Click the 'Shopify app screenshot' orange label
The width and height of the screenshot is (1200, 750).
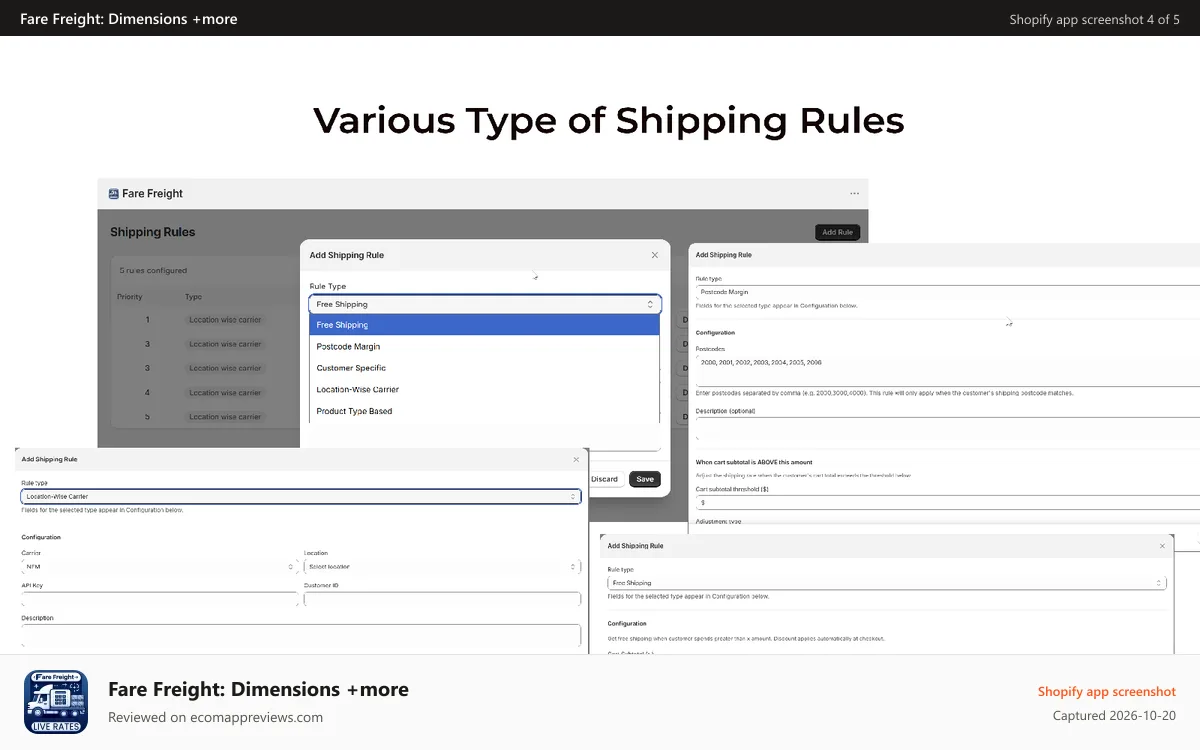pos(1107,692)
